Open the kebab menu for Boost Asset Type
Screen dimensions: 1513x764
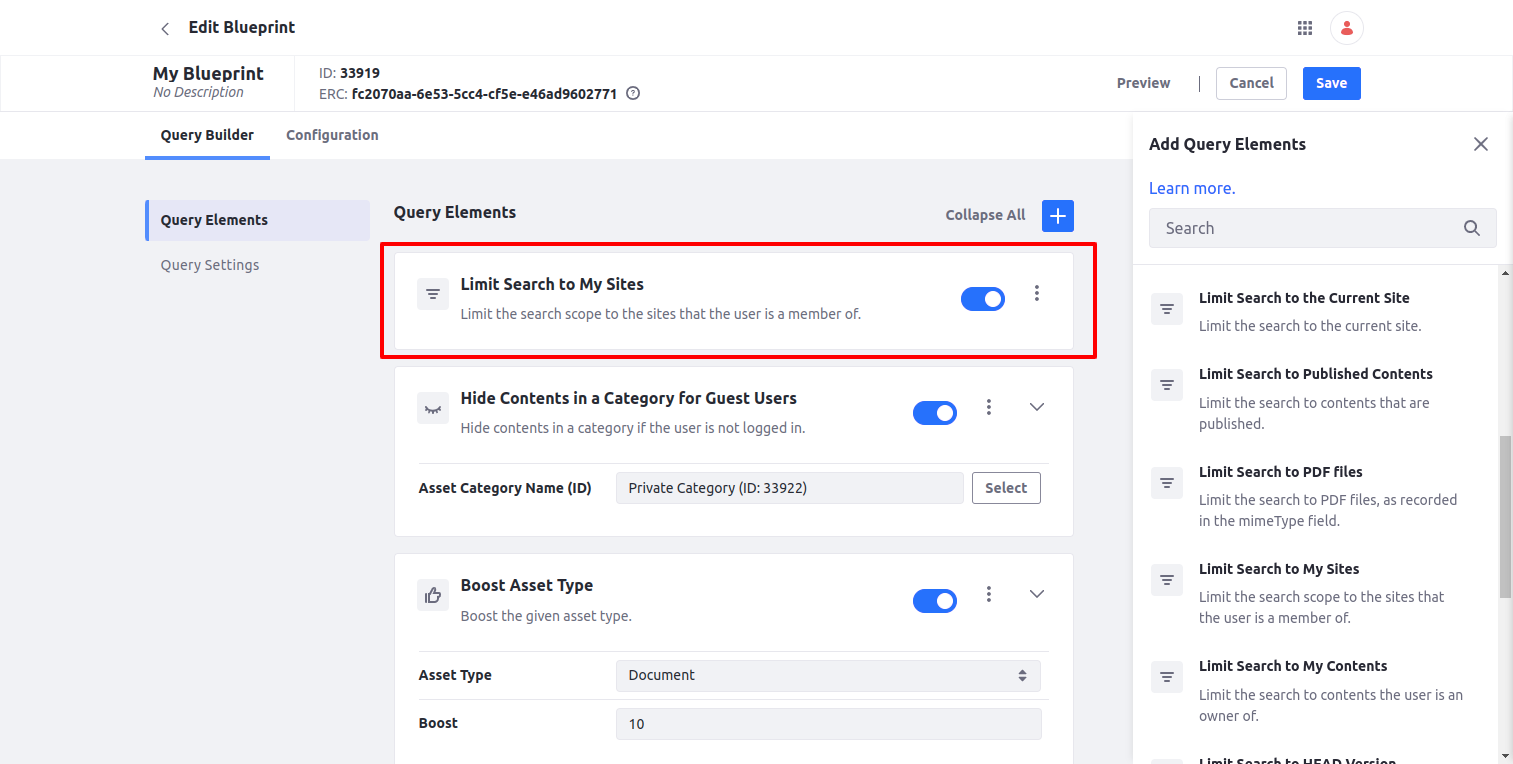click(989, 594)
